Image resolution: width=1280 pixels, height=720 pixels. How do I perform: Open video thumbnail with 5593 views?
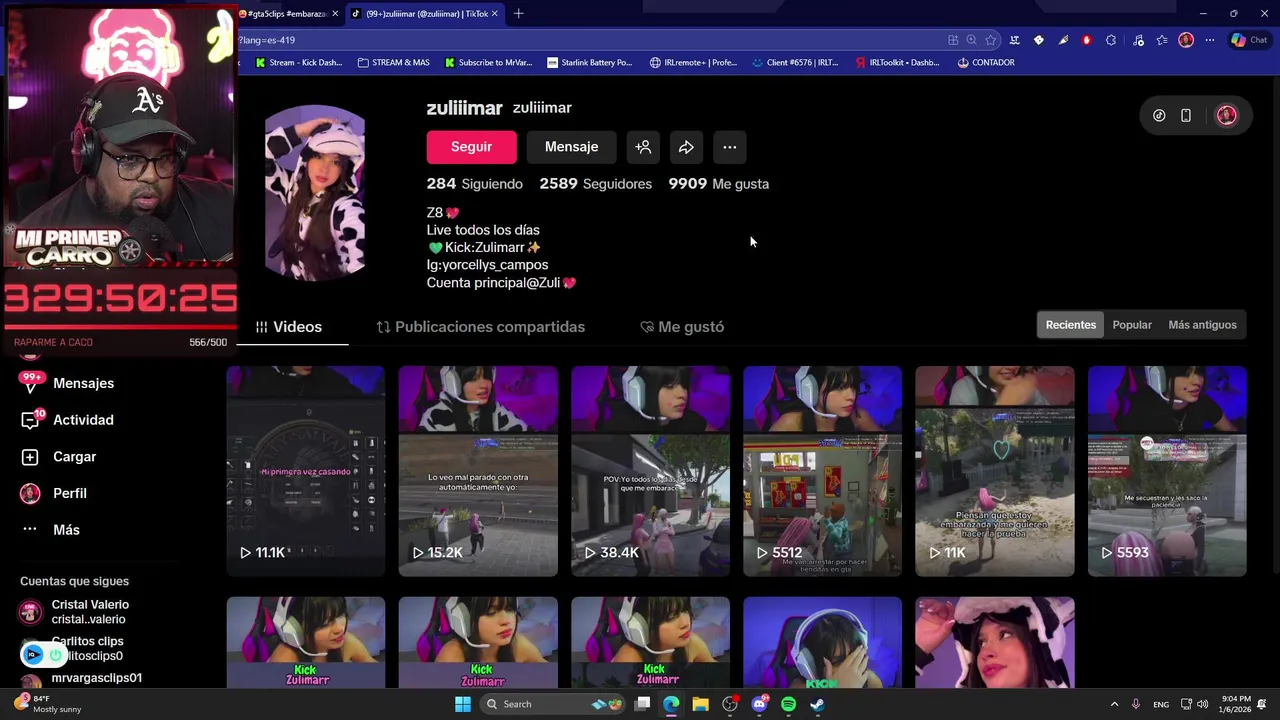pos(1167,471)
